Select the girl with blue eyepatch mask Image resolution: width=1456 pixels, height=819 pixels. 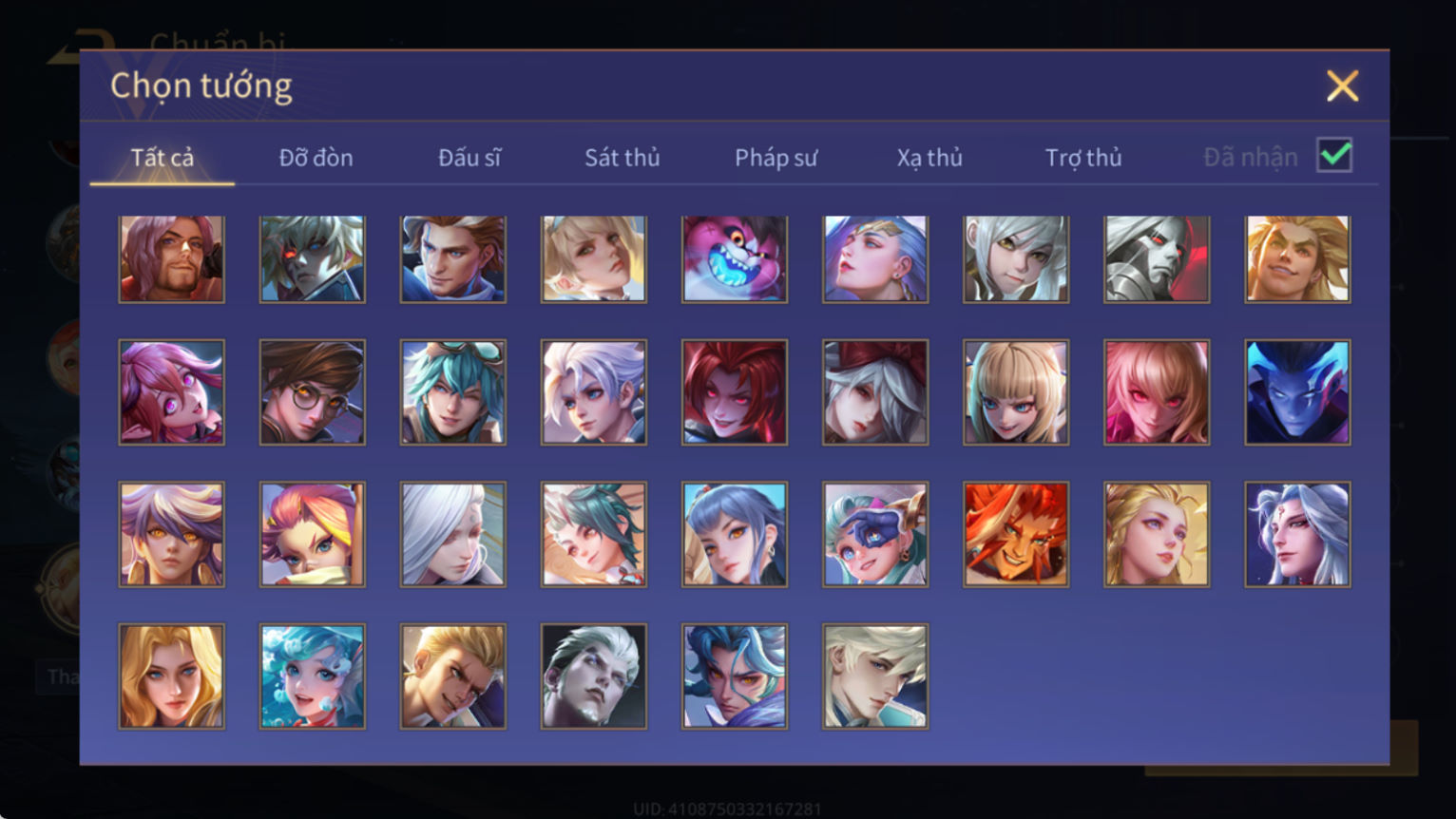pyautogui.click(x=875, y=534)
